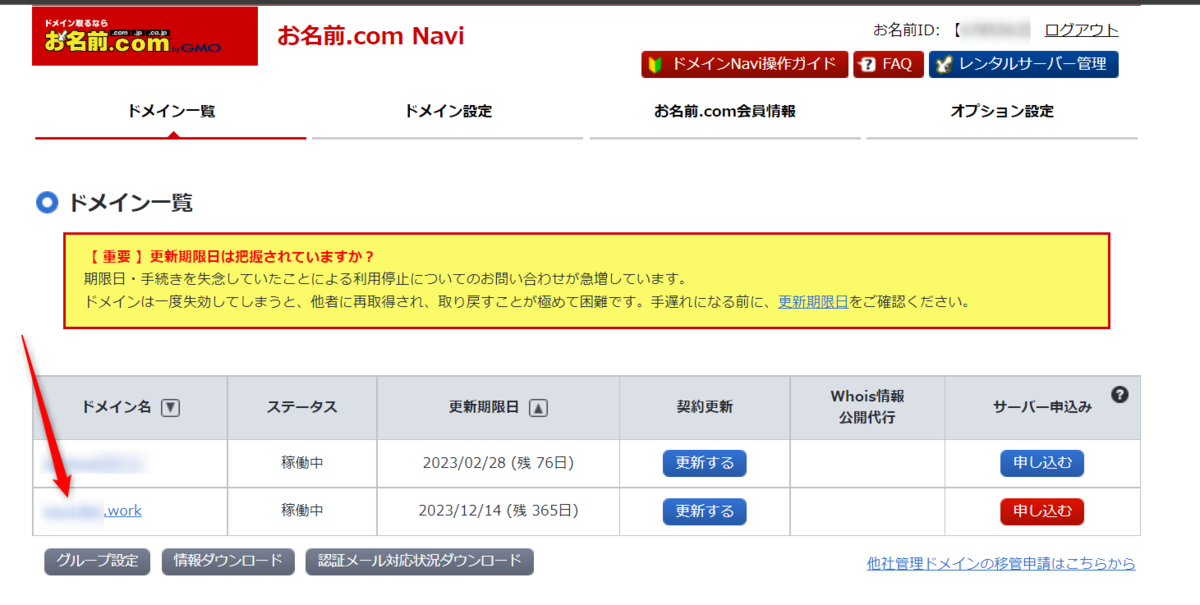Click the ドメイン一覧 page heading

click(x=130, y=204)
